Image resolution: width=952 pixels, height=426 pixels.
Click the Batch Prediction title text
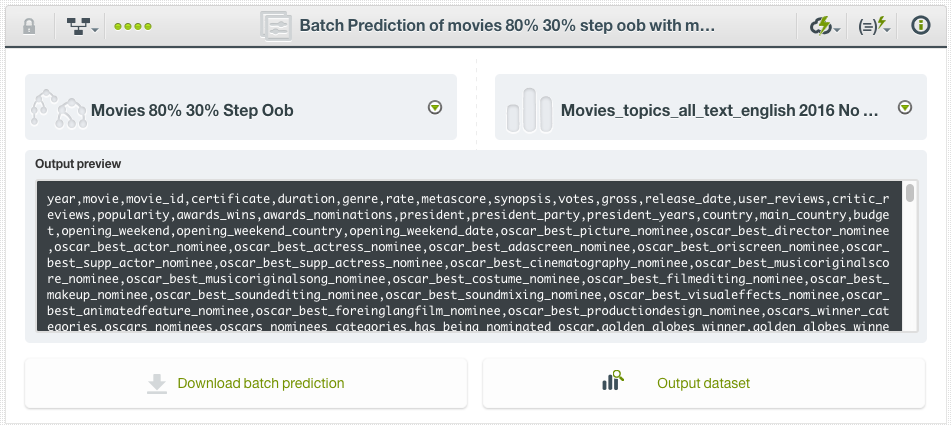click(x=507, y=27)
